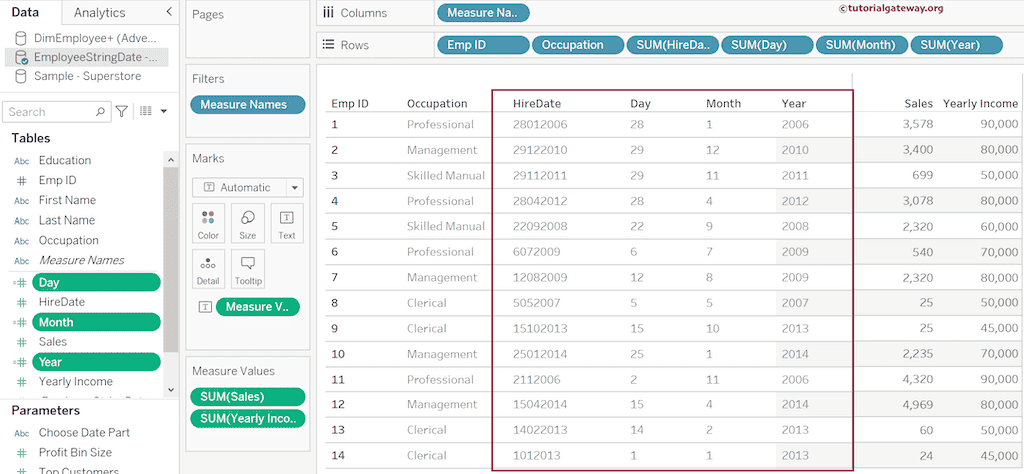Click HireDate value 29122010
The image size is (1024, 474).
[x=540, y=150]
